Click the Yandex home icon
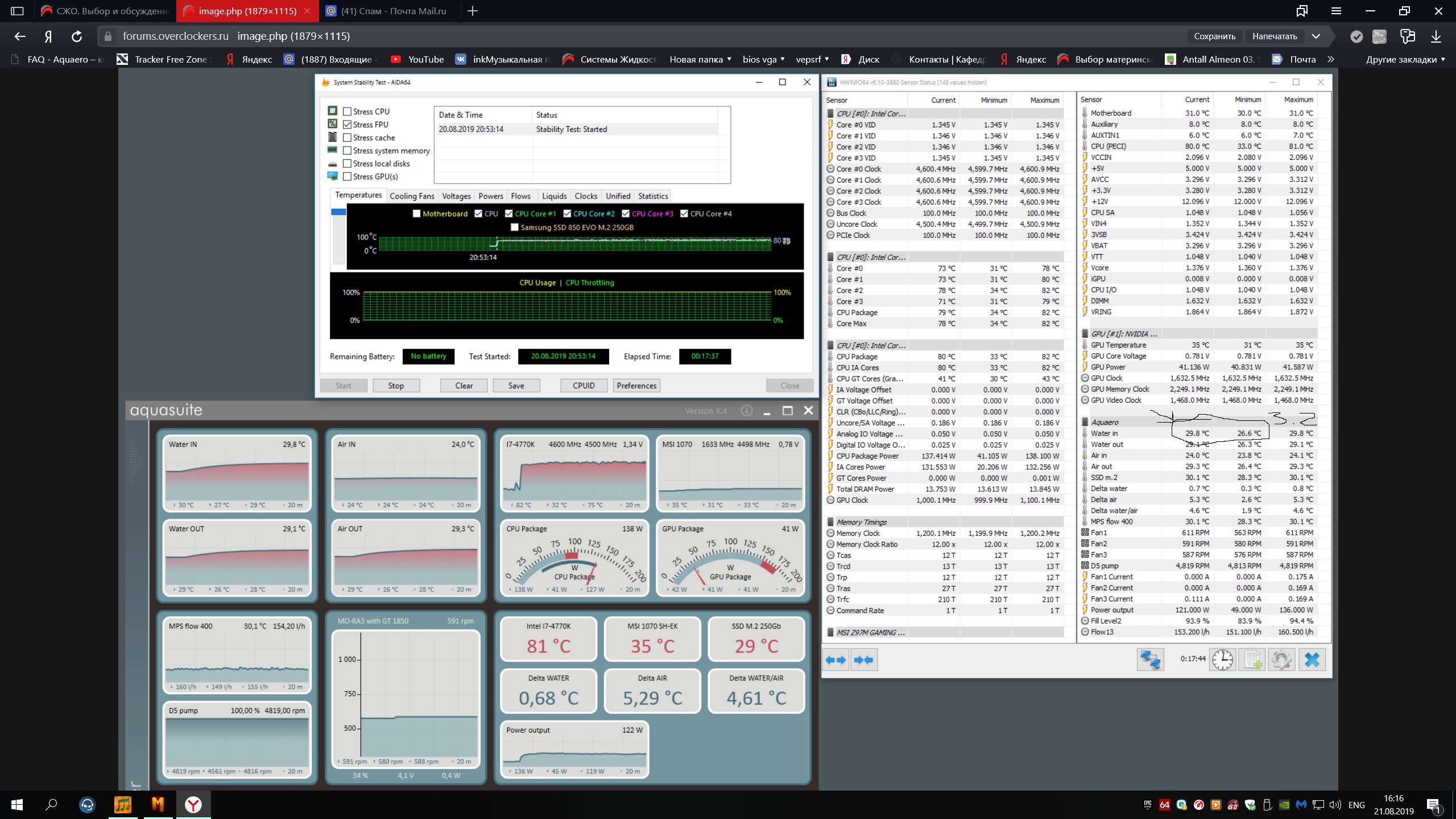 click(x=48, y=36)
